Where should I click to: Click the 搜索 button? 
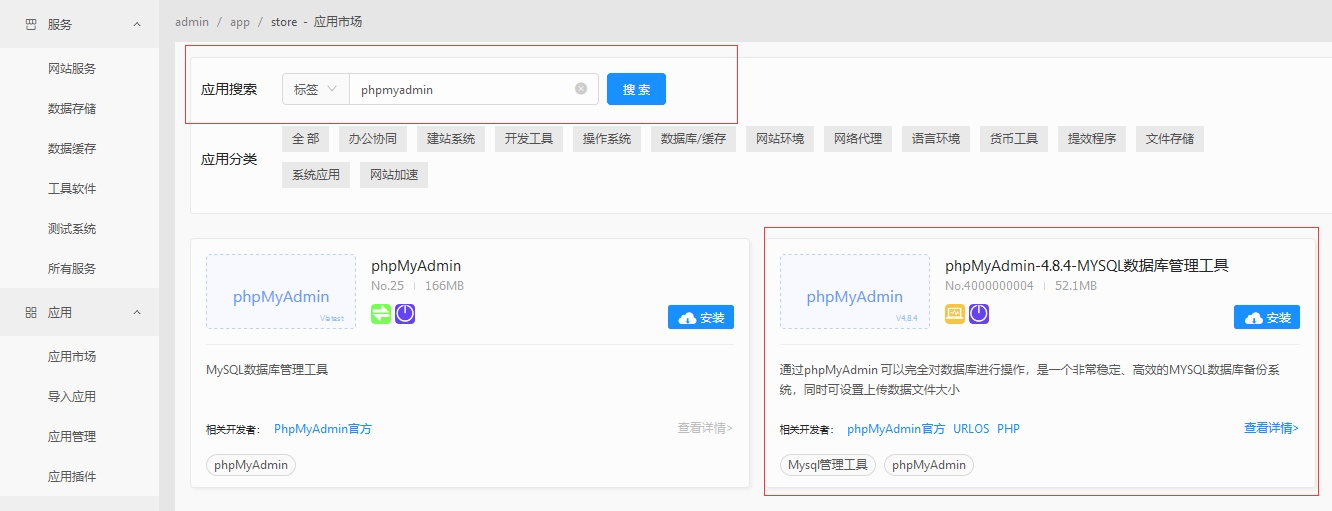[x=636, y=89]
